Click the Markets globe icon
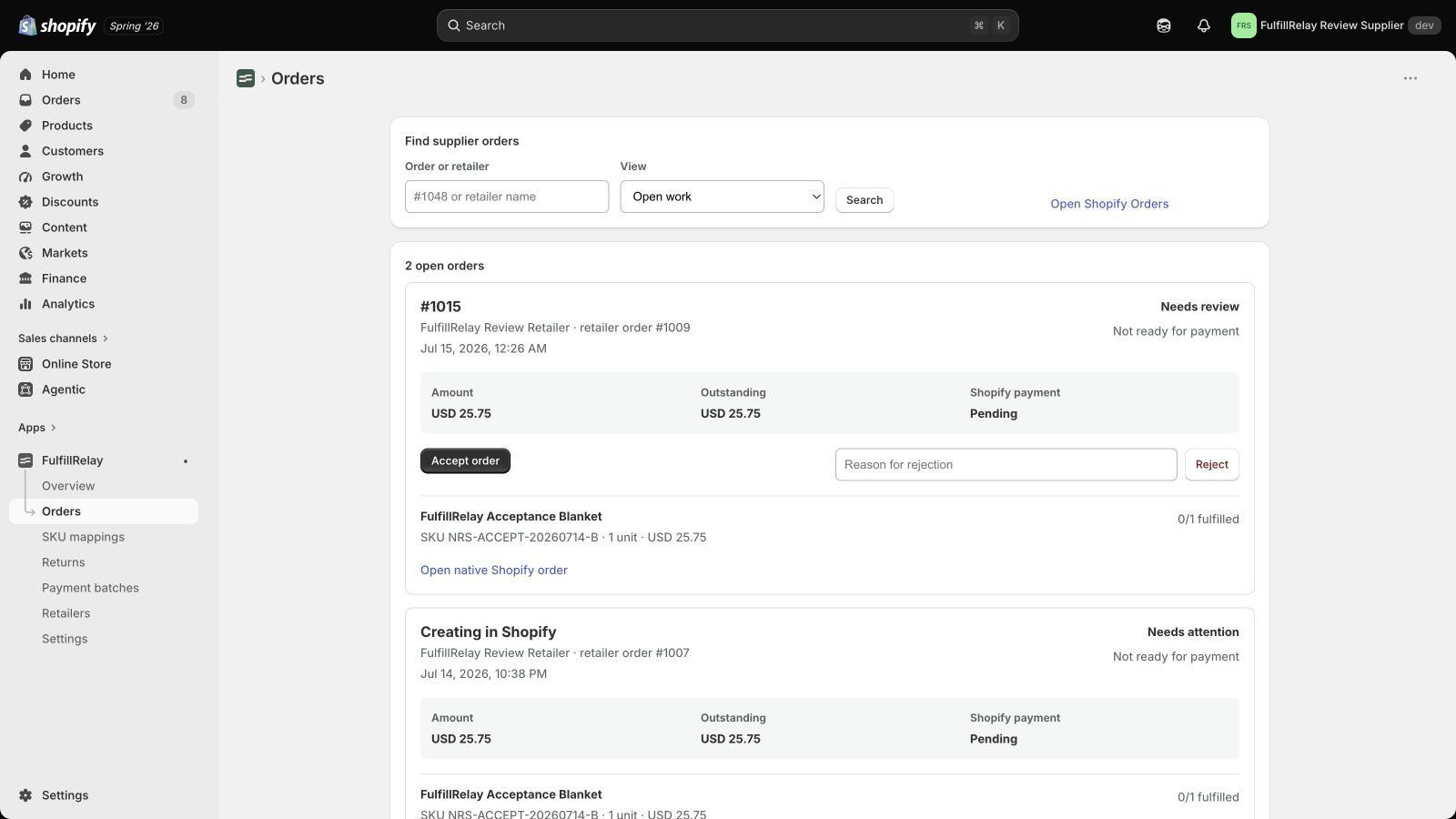 click(25, 253)
